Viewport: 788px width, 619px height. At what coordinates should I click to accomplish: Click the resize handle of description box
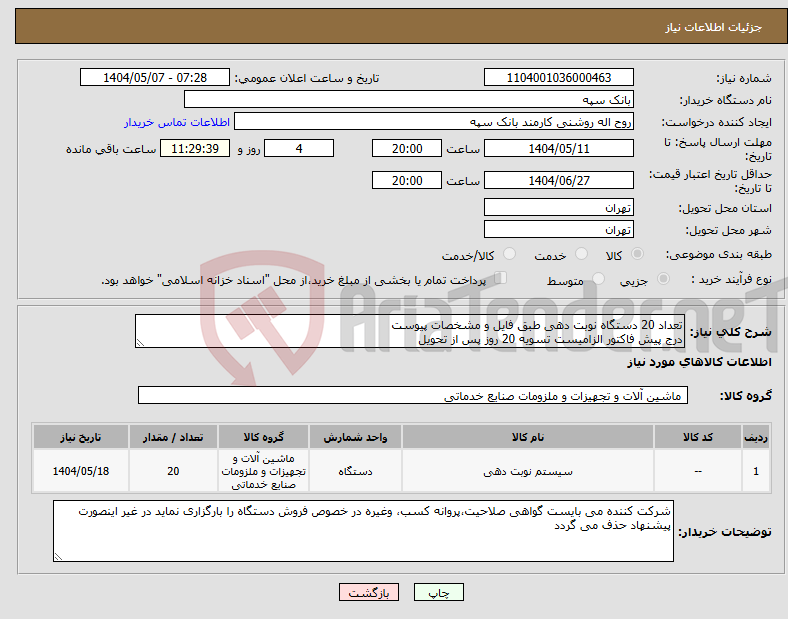point(140,343)
